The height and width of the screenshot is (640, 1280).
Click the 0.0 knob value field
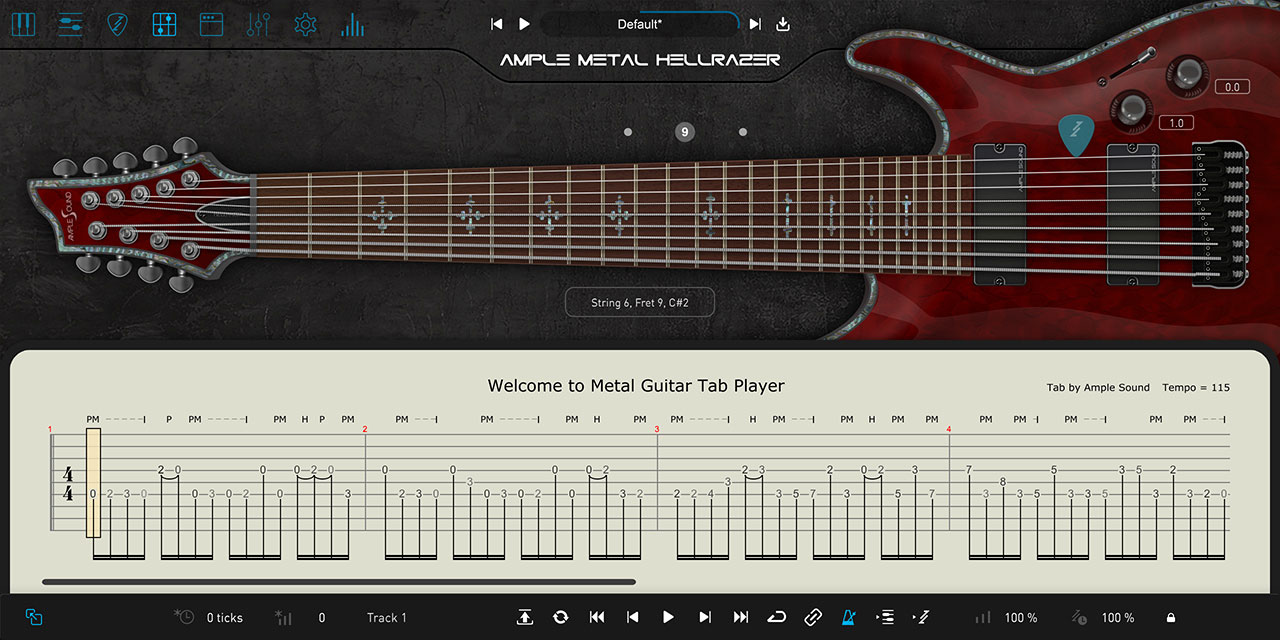[1232, 87]
